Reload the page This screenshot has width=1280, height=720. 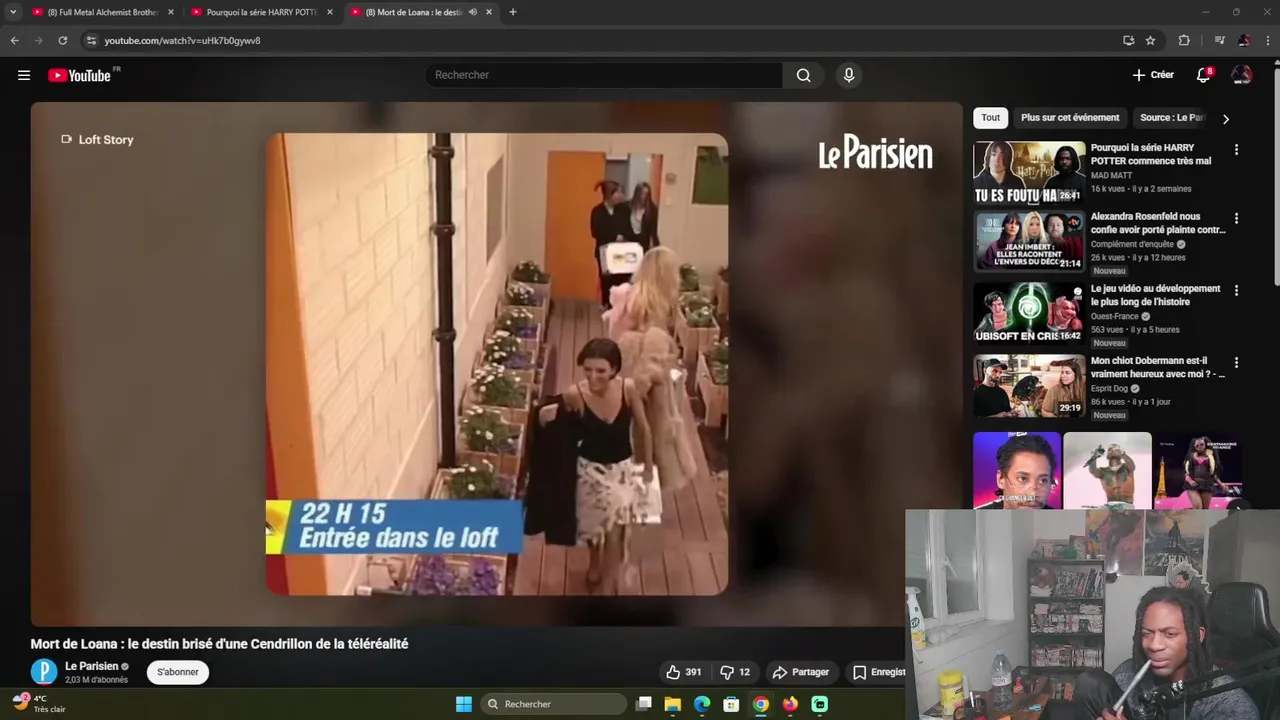[62, 40]
